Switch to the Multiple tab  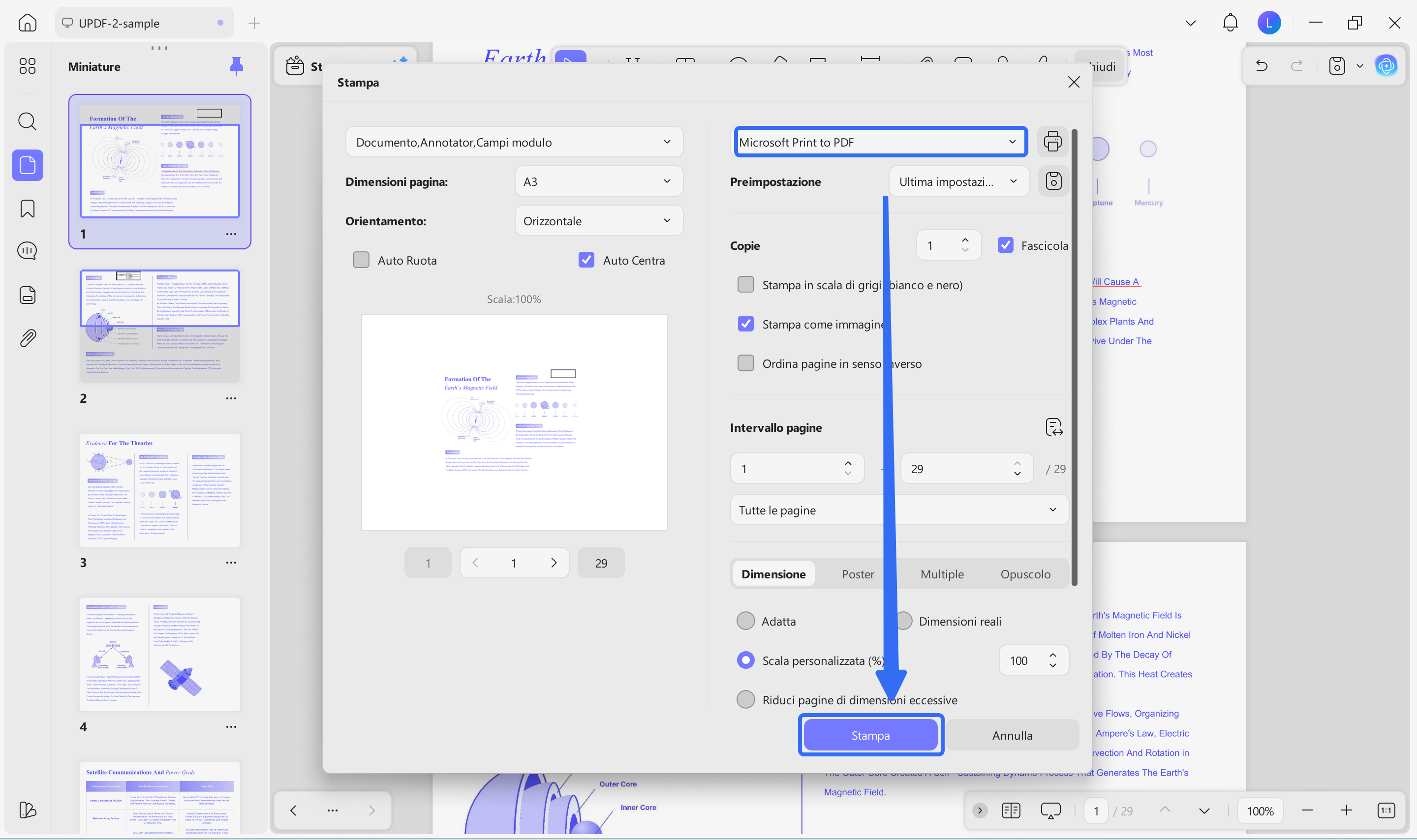tap(941, 573)
